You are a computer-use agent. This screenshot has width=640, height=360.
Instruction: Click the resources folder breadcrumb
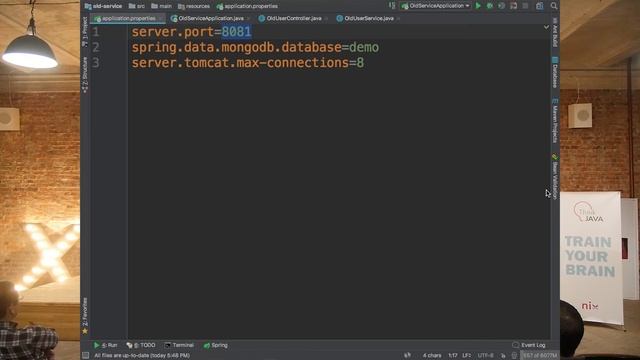[x=194, y=6]
